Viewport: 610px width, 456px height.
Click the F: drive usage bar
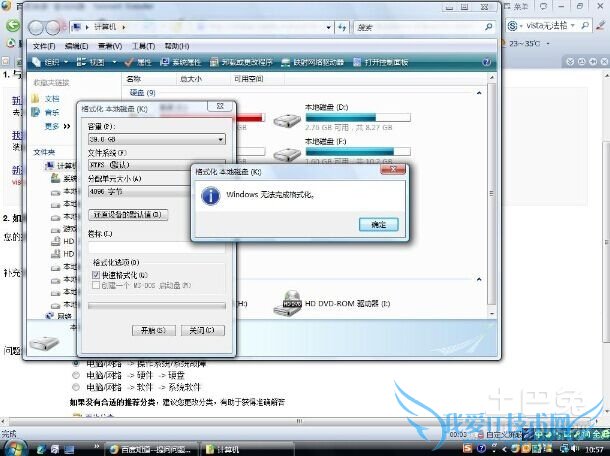click(358, 151)
